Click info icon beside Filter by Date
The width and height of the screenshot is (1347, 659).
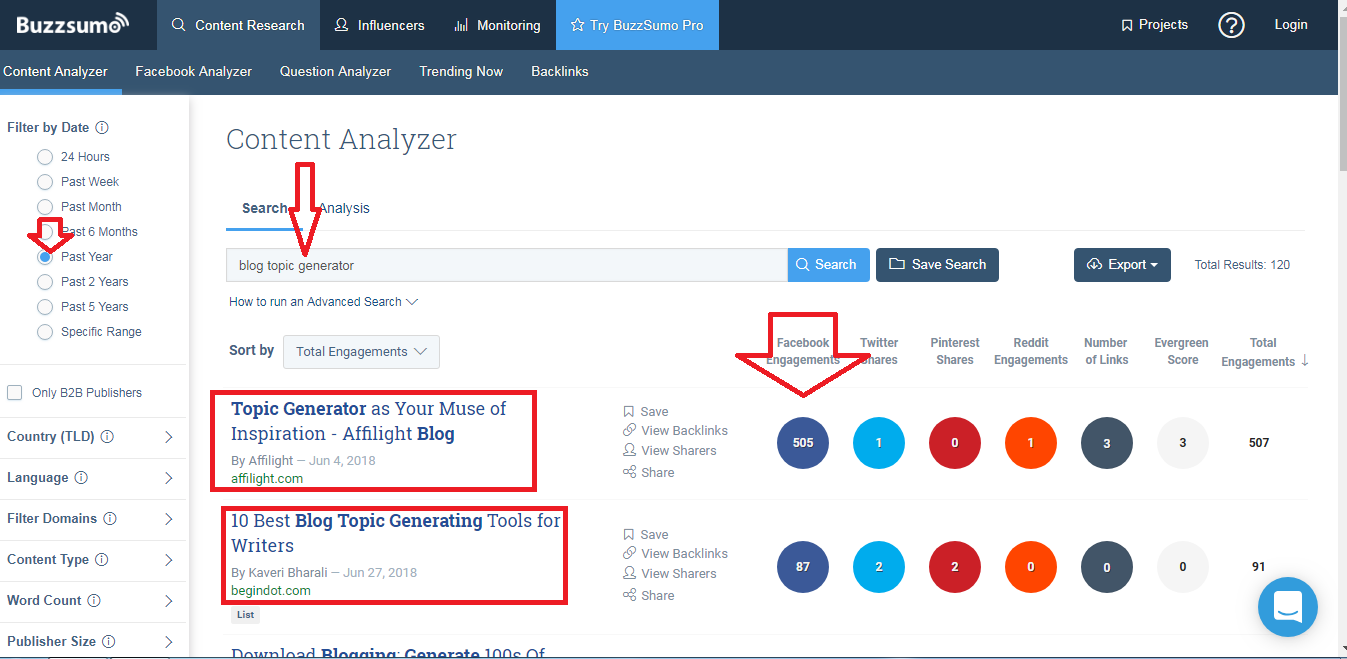click(x=102, y=128)
